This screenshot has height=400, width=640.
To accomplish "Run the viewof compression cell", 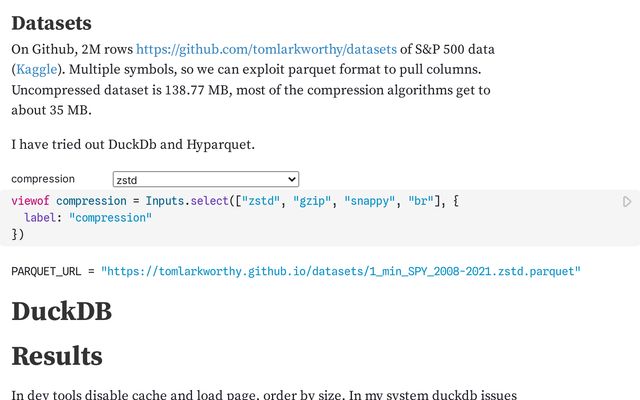I will pyautogui.click(x=627, y=201).
